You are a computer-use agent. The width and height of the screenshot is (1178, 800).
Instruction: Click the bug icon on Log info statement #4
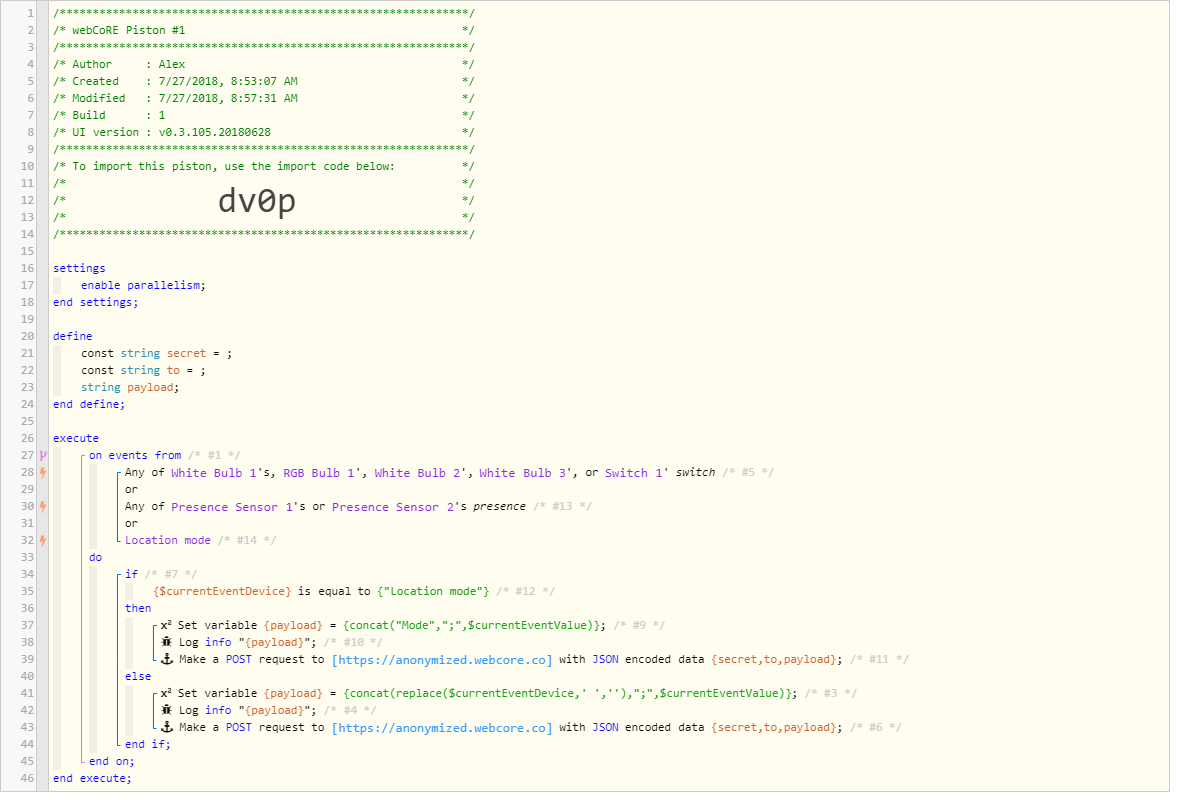tap(167, 710)
